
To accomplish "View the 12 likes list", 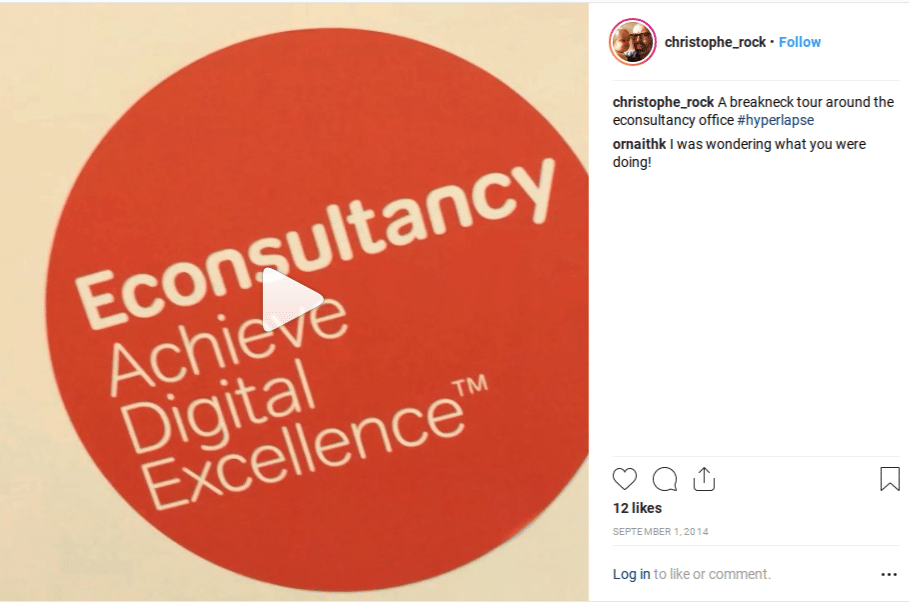I will [637, 508].
